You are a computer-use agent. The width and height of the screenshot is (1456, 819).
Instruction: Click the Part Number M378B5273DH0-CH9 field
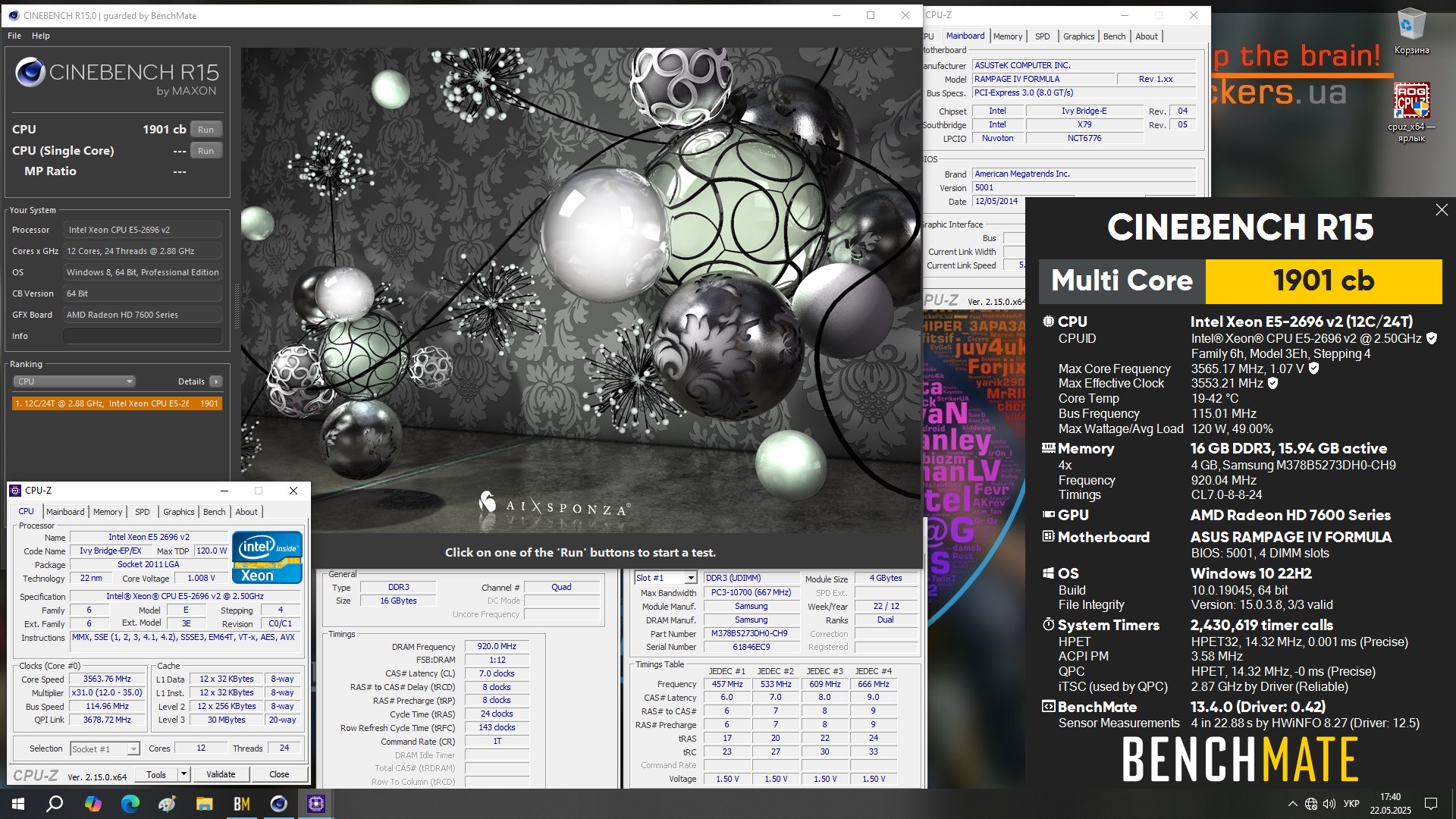coord(751,633)
